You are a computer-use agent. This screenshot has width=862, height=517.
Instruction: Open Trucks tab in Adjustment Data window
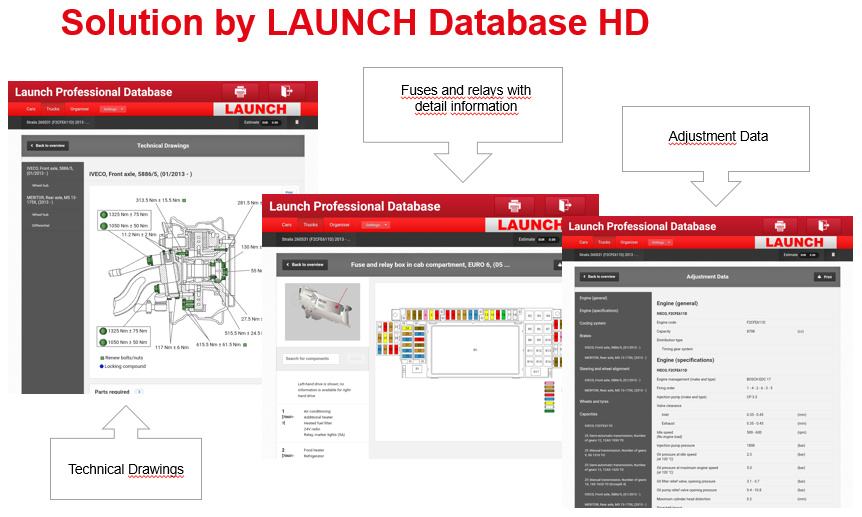(604, 242)
